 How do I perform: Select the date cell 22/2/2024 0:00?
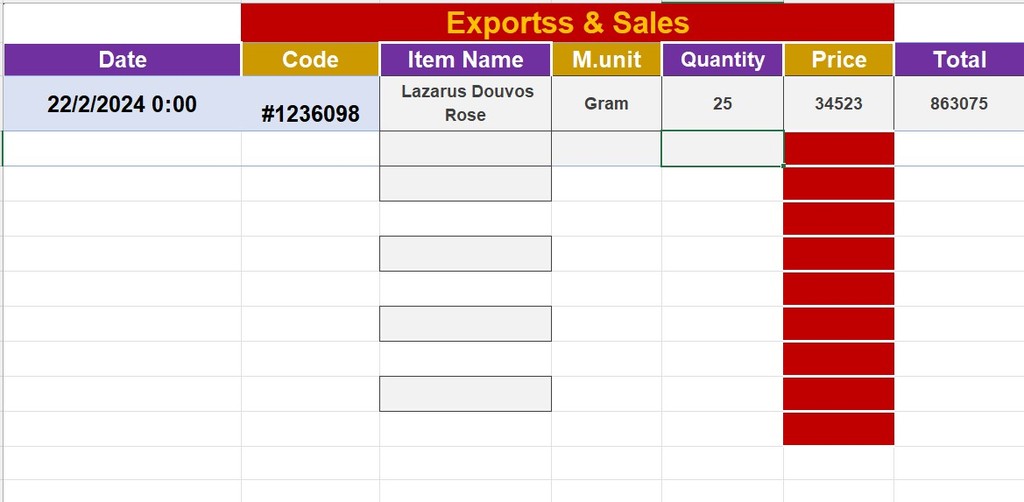coord(122,104)
